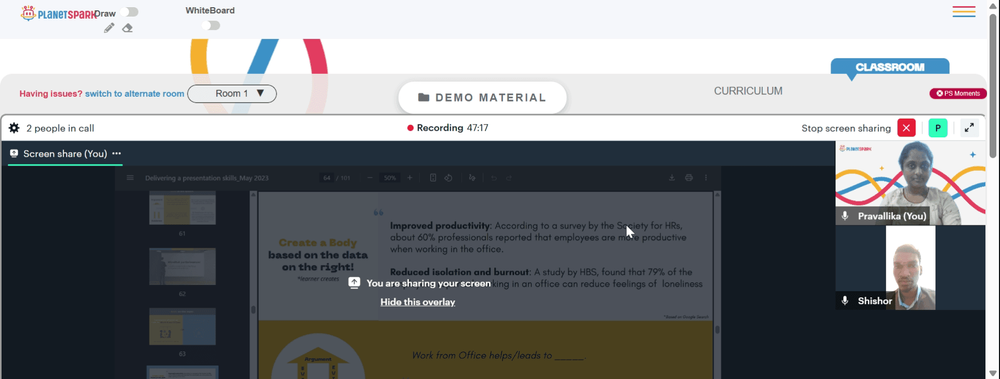Click the PDF fit to page icon
Screen dimensions: 1000x379
(x=433, y=178)
